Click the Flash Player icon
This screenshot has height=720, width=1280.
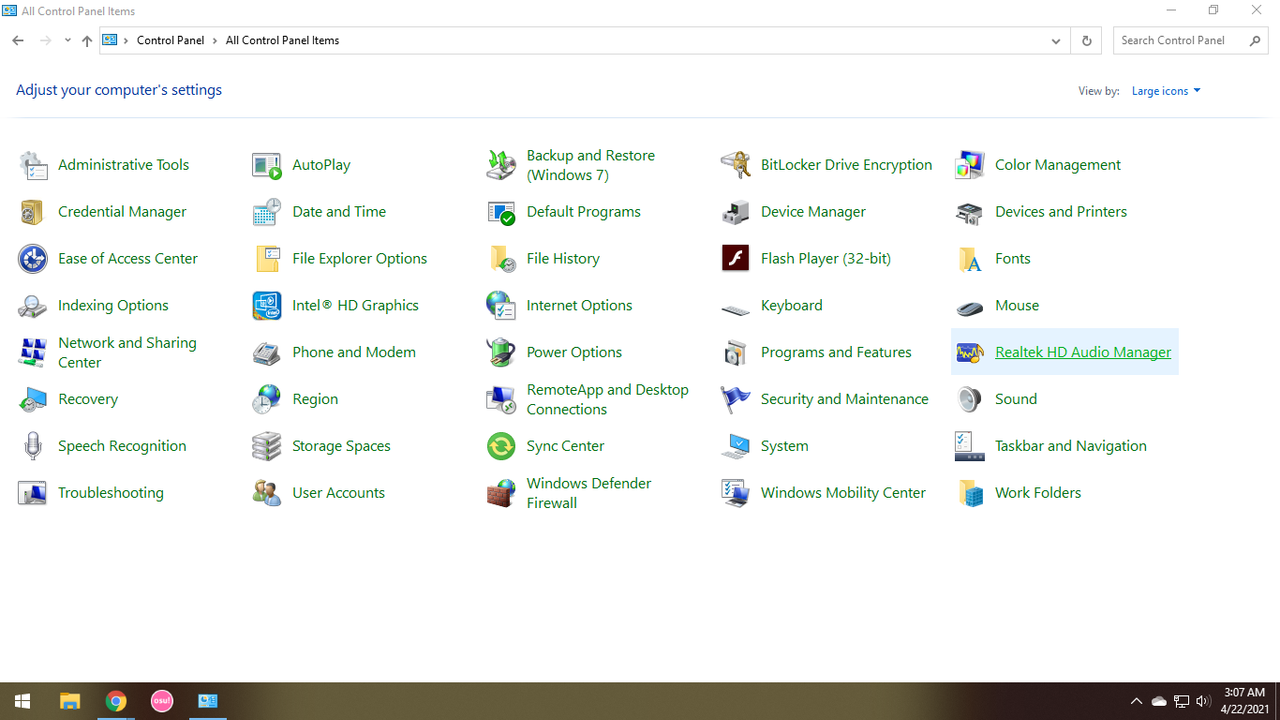735,259
